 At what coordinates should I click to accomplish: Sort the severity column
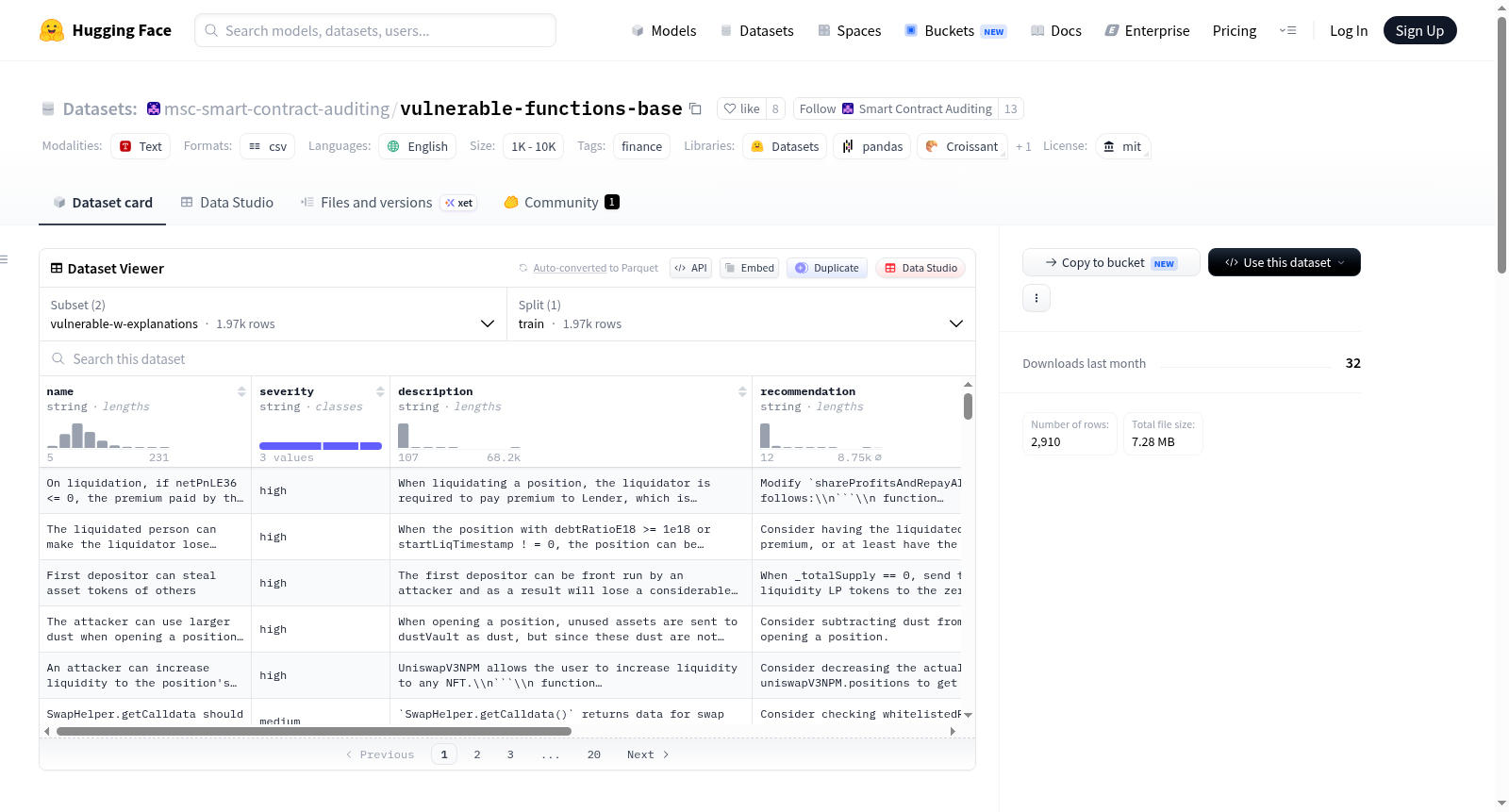(380, 391)
